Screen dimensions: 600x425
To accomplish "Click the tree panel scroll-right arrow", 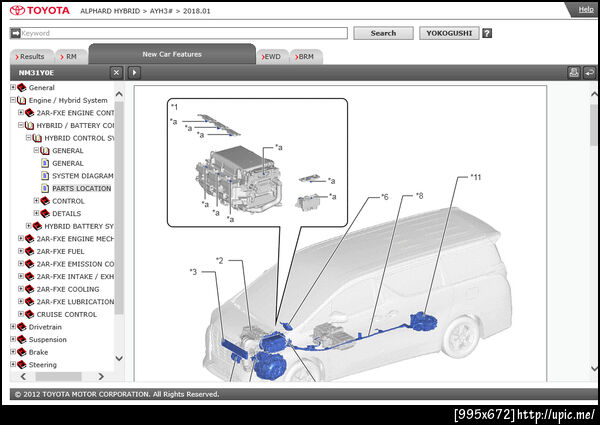I will pos(101,376).
